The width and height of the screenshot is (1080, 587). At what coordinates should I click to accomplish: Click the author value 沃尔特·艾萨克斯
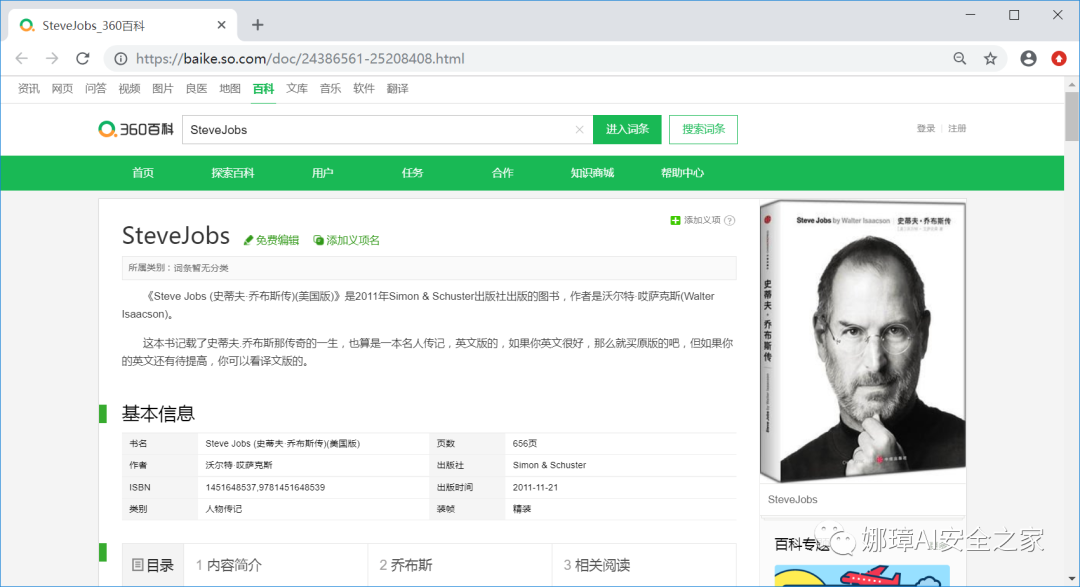[x=239, y=465]
